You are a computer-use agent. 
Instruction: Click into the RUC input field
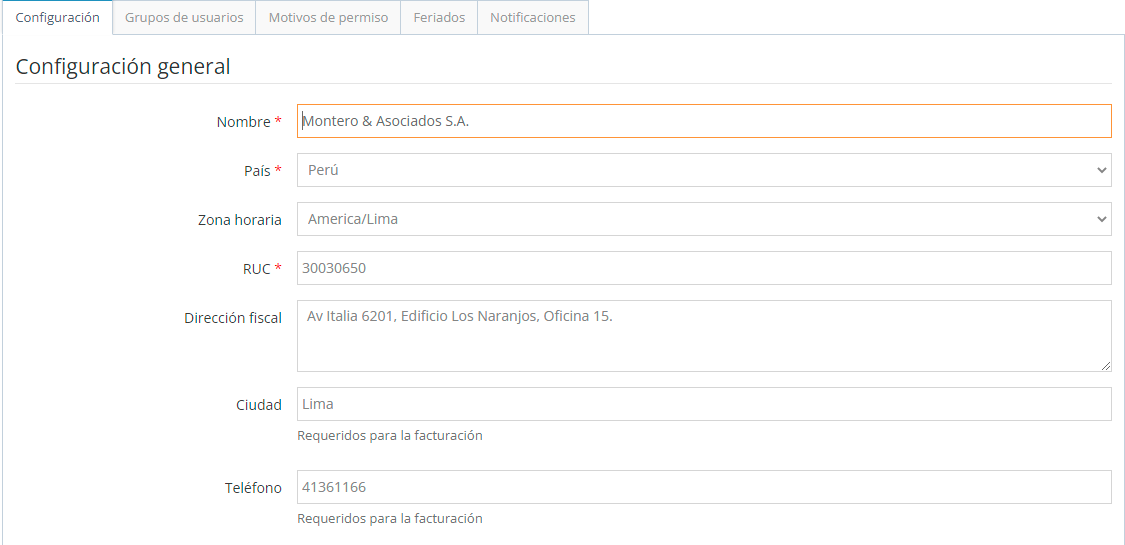[x=704, y=268]
